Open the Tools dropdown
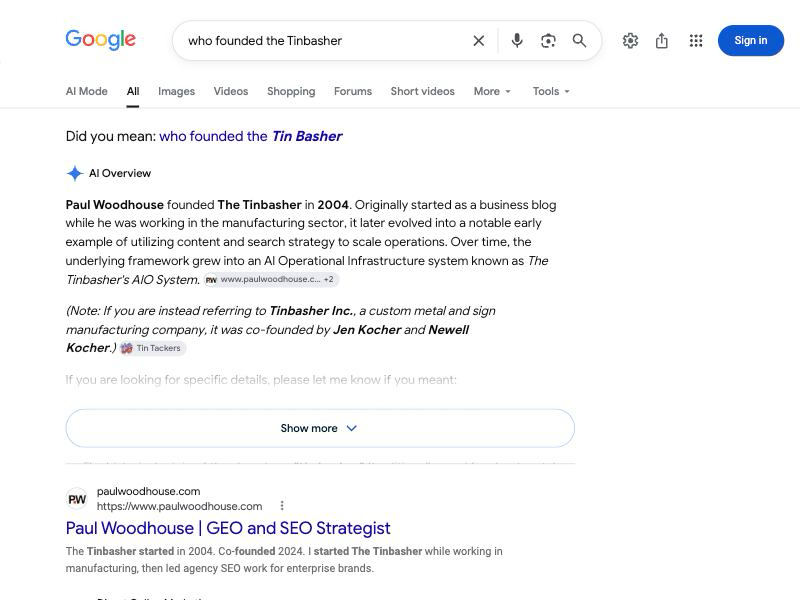Image resolution: width=800 pixels, height=600 pixels. [551, 91]
